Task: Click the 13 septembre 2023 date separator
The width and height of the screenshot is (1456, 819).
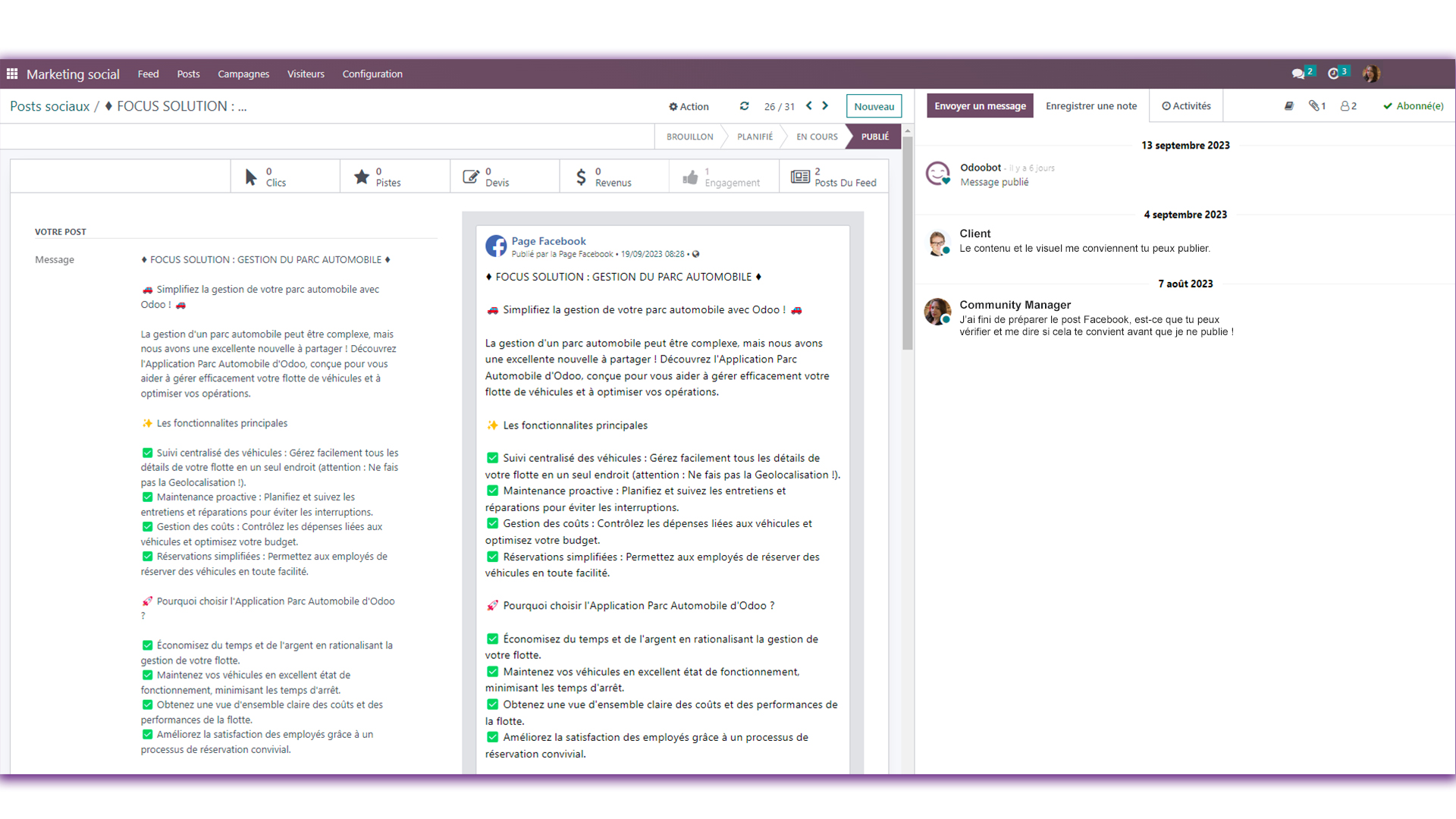Action: pos(1185,146)
